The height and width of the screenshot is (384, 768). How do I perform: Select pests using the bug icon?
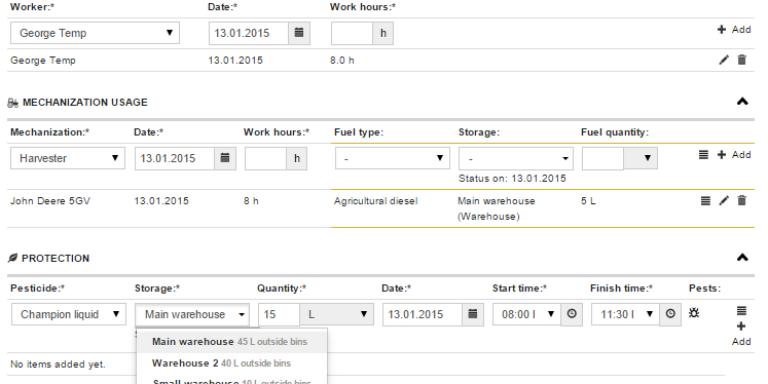pos(694,312)
